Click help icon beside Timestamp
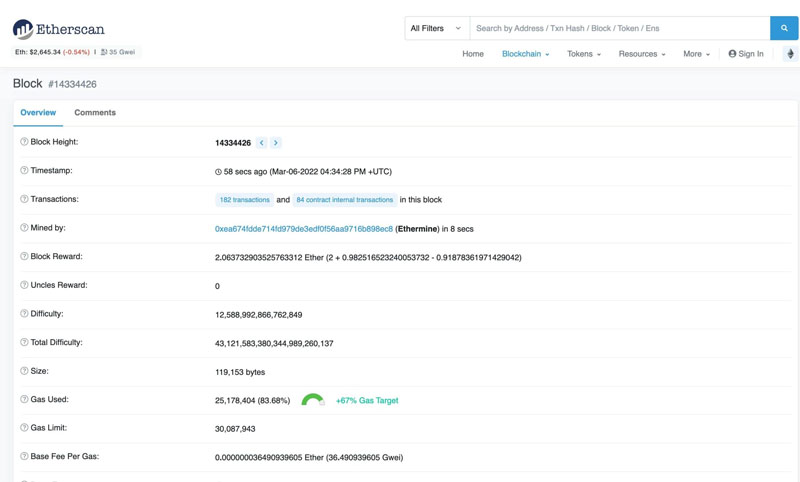Image resolution: width=800 pixels, height=482 pixels. 24,170
